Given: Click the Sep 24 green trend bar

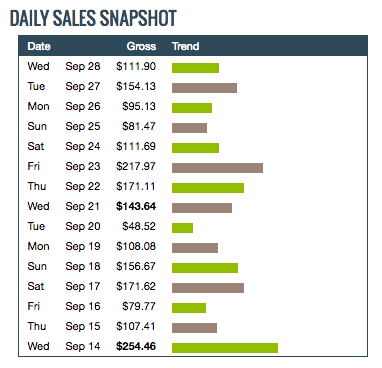Looking at the screenshot, I should [195, 148].
